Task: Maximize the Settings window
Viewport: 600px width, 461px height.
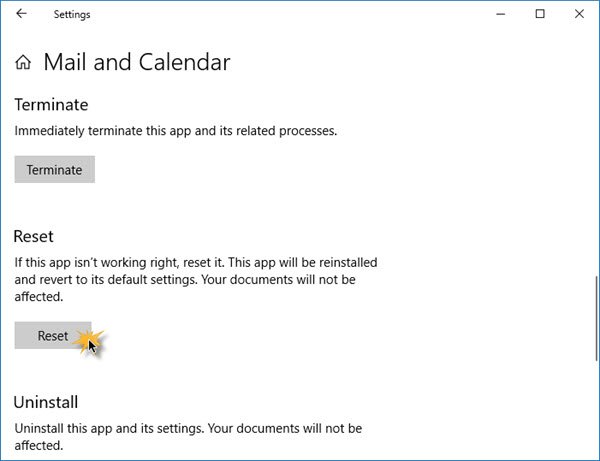Action: (x=540, y=14)
